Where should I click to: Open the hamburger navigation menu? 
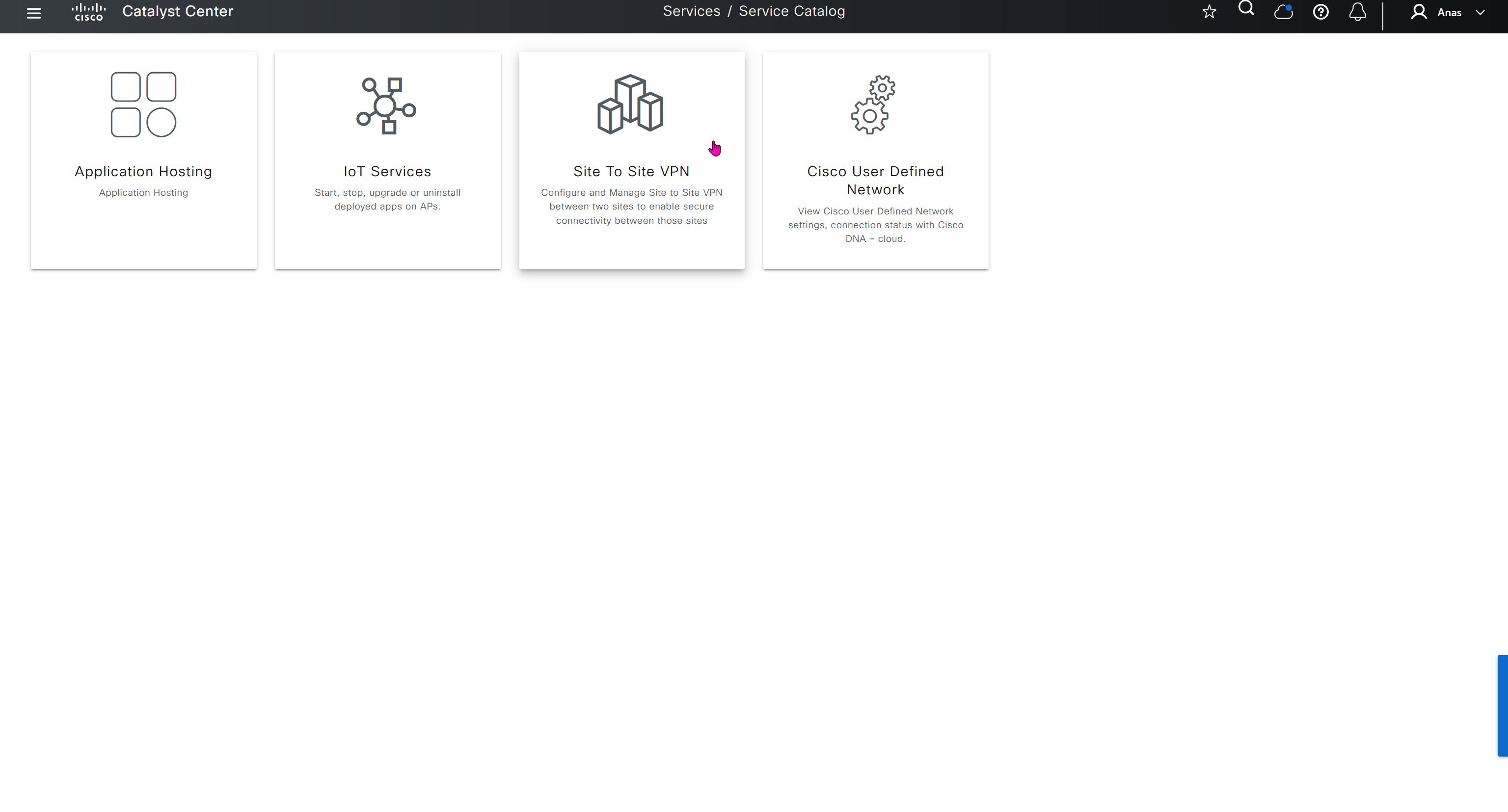coord(34,13)
